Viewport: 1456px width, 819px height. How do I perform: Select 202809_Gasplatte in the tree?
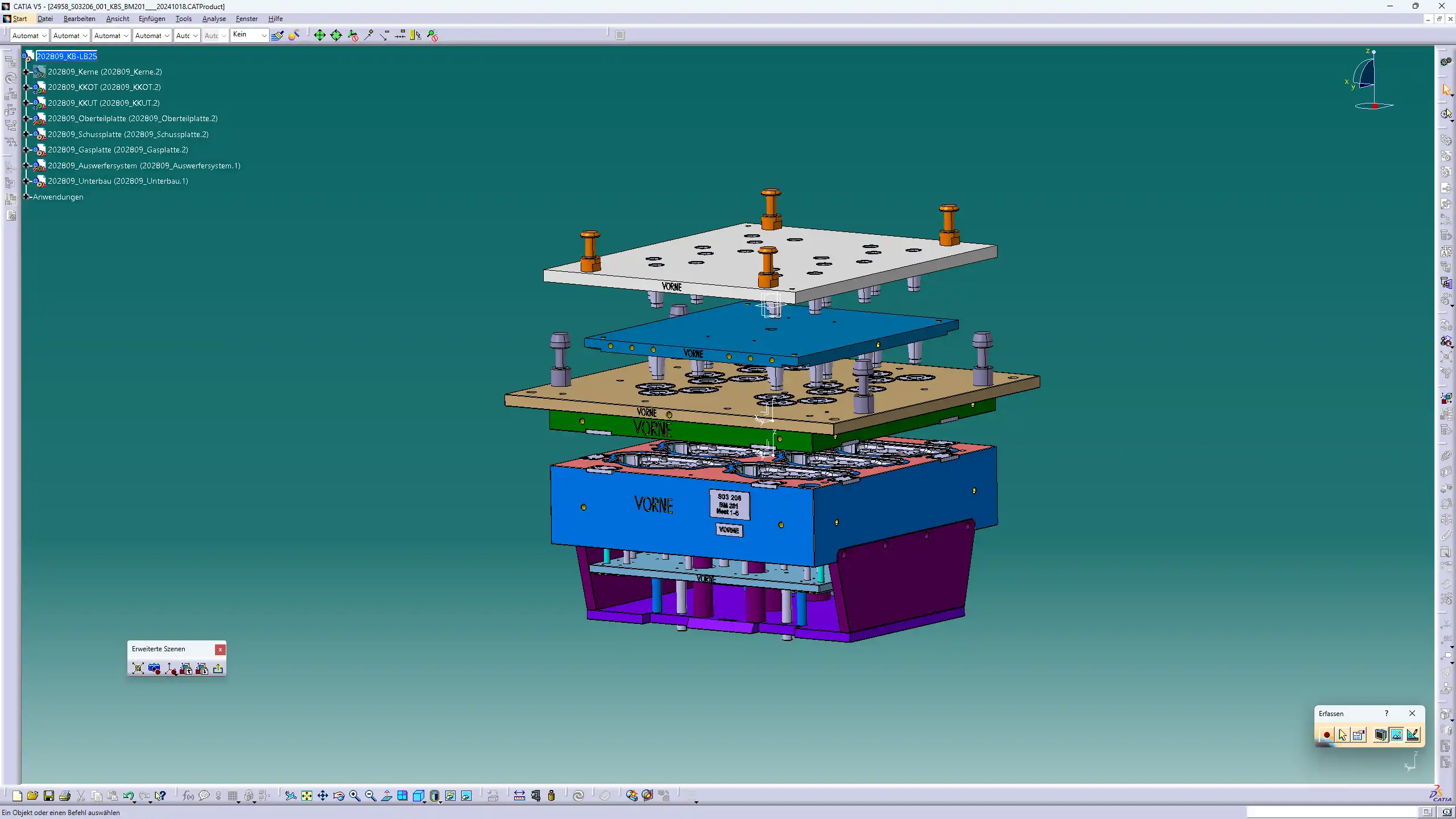click(x=117, y=150)
